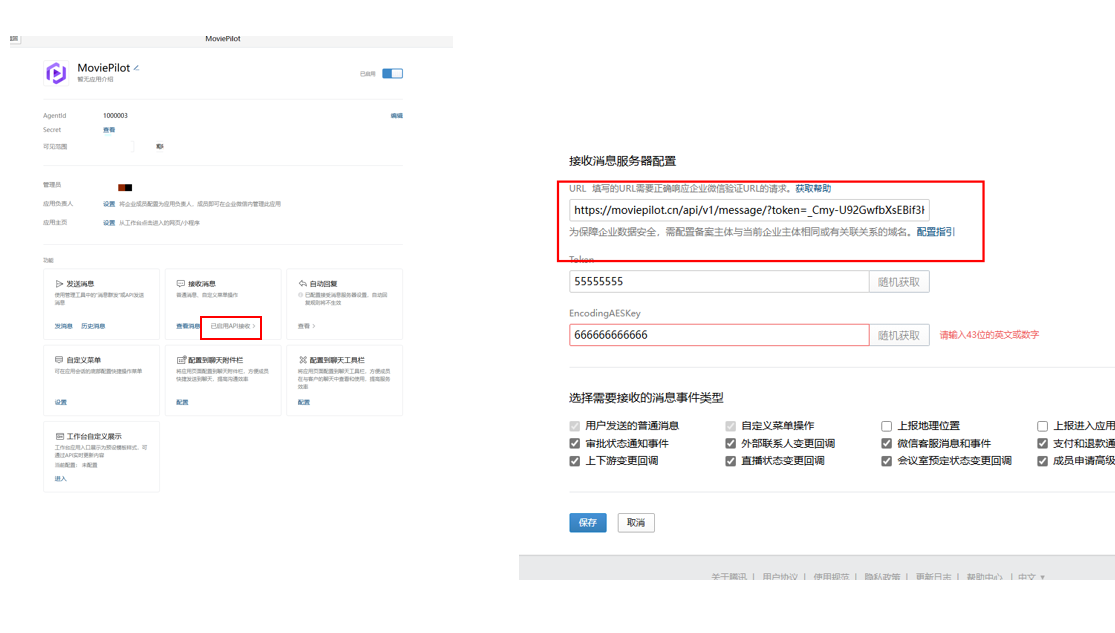Click the 工作台自定义展示 card icon
Image resolution: width=1115 pixels, height=633 pixels.
(60, 436)
